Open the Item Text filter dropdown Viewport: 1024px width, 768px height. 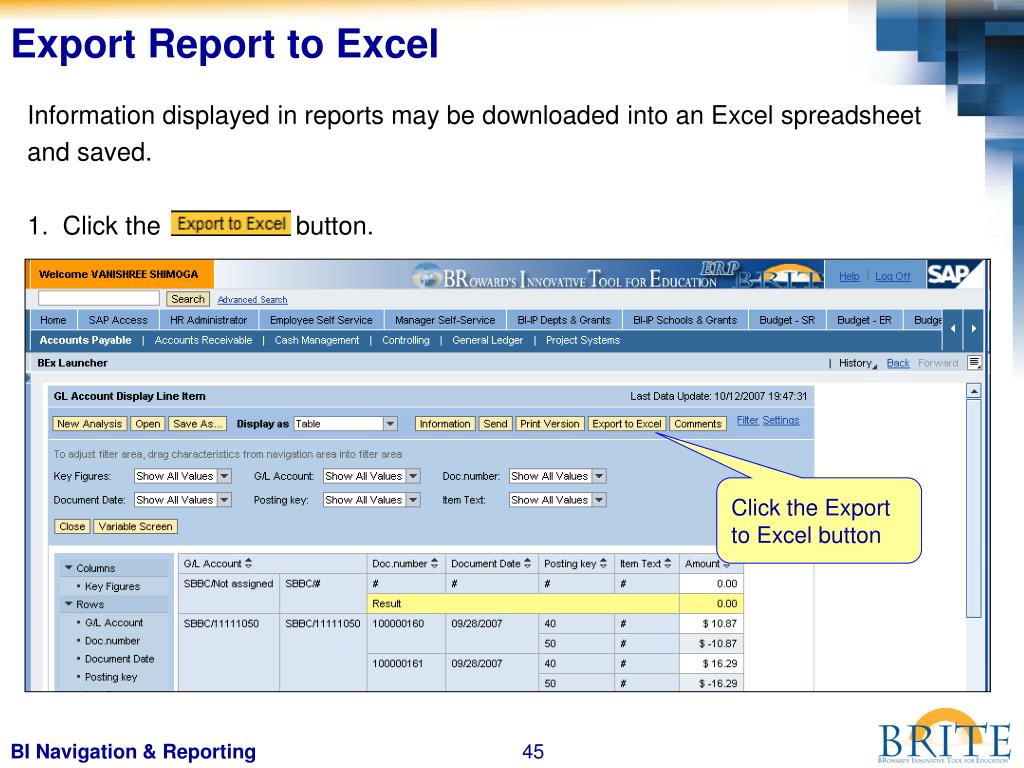click(599, 500)
